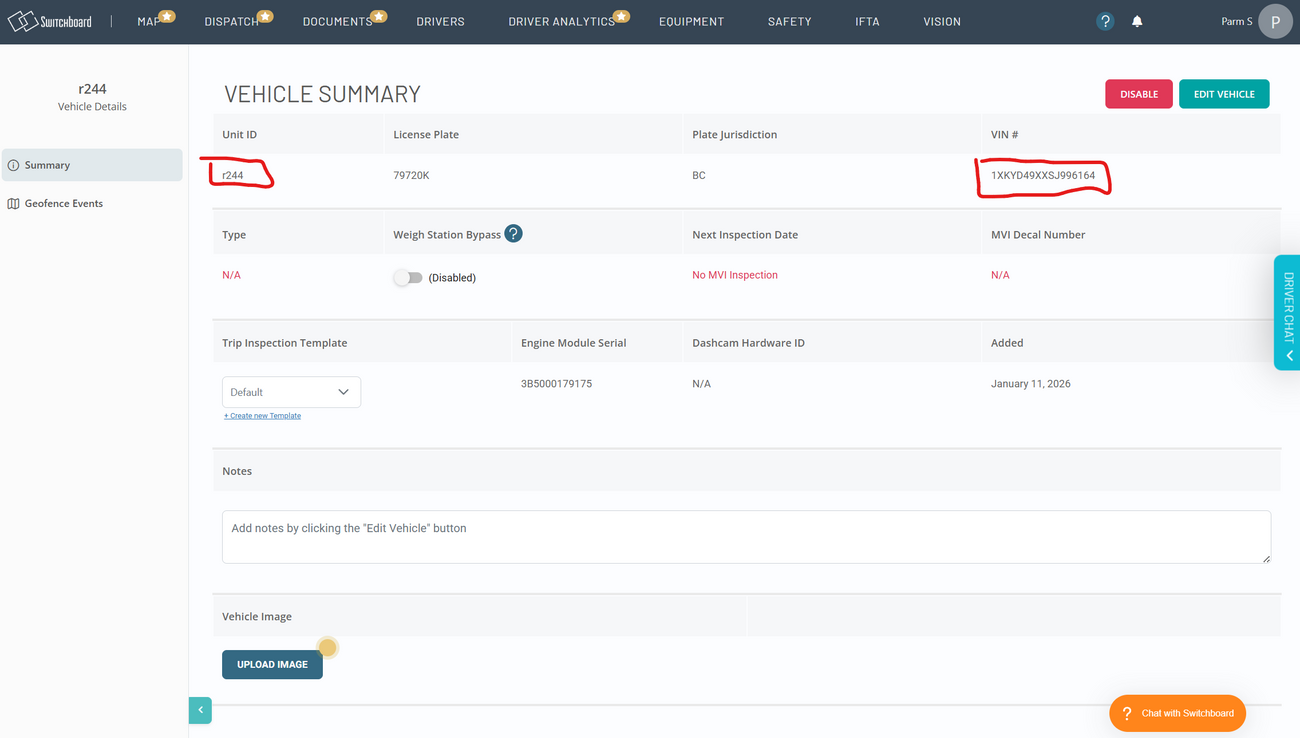This screenshot has height=738, width=1300.
Task: Open the EQUIPMENT menu item
Action: point(691,21)
